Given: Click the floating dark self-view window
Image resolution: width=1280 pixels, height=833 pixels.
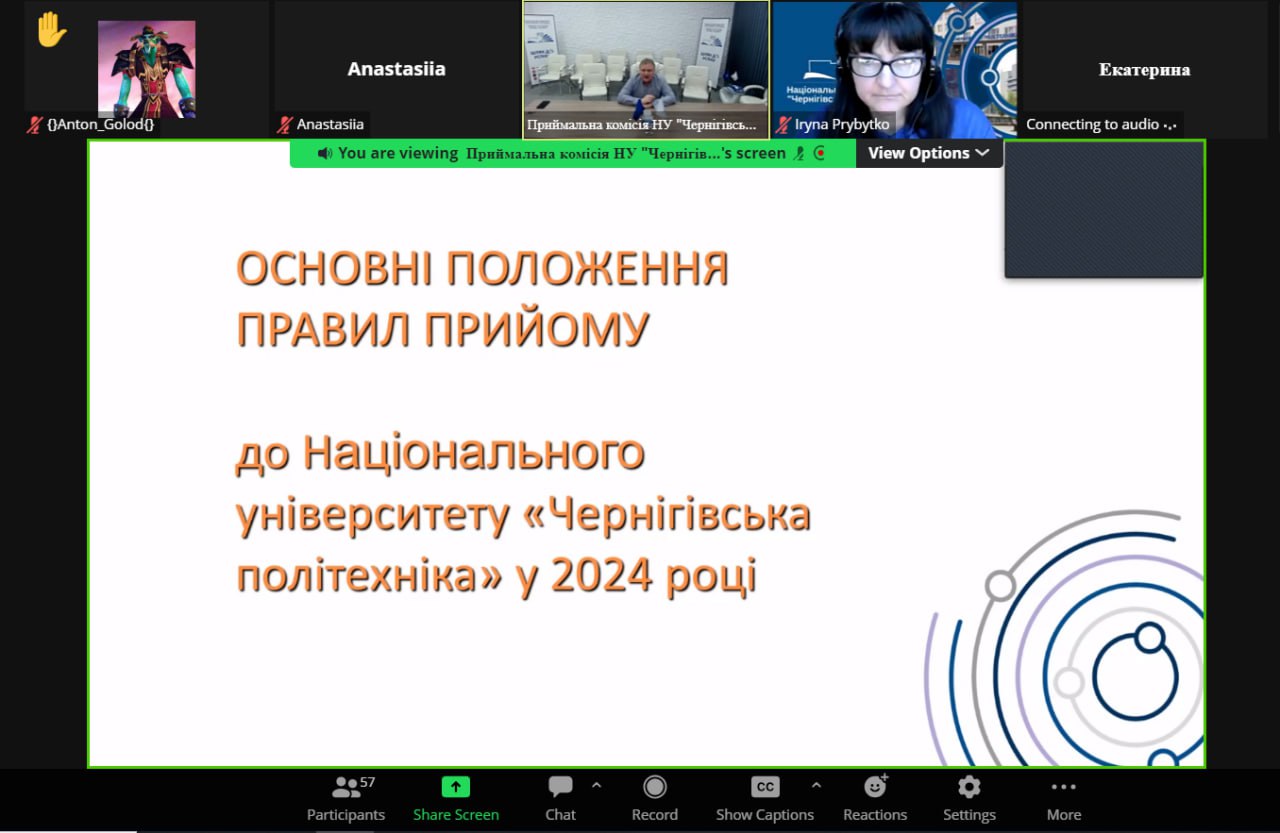Looking at the screenshot, I should 1104,210.
